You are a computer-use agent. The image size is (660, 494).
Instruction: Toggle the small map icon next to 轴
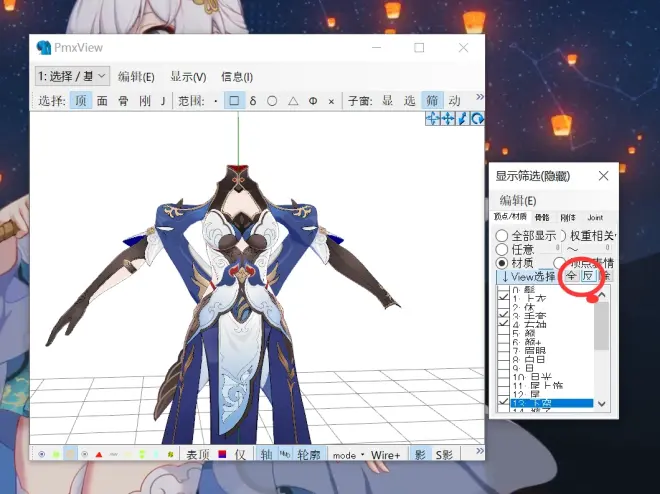click(285, 454)
